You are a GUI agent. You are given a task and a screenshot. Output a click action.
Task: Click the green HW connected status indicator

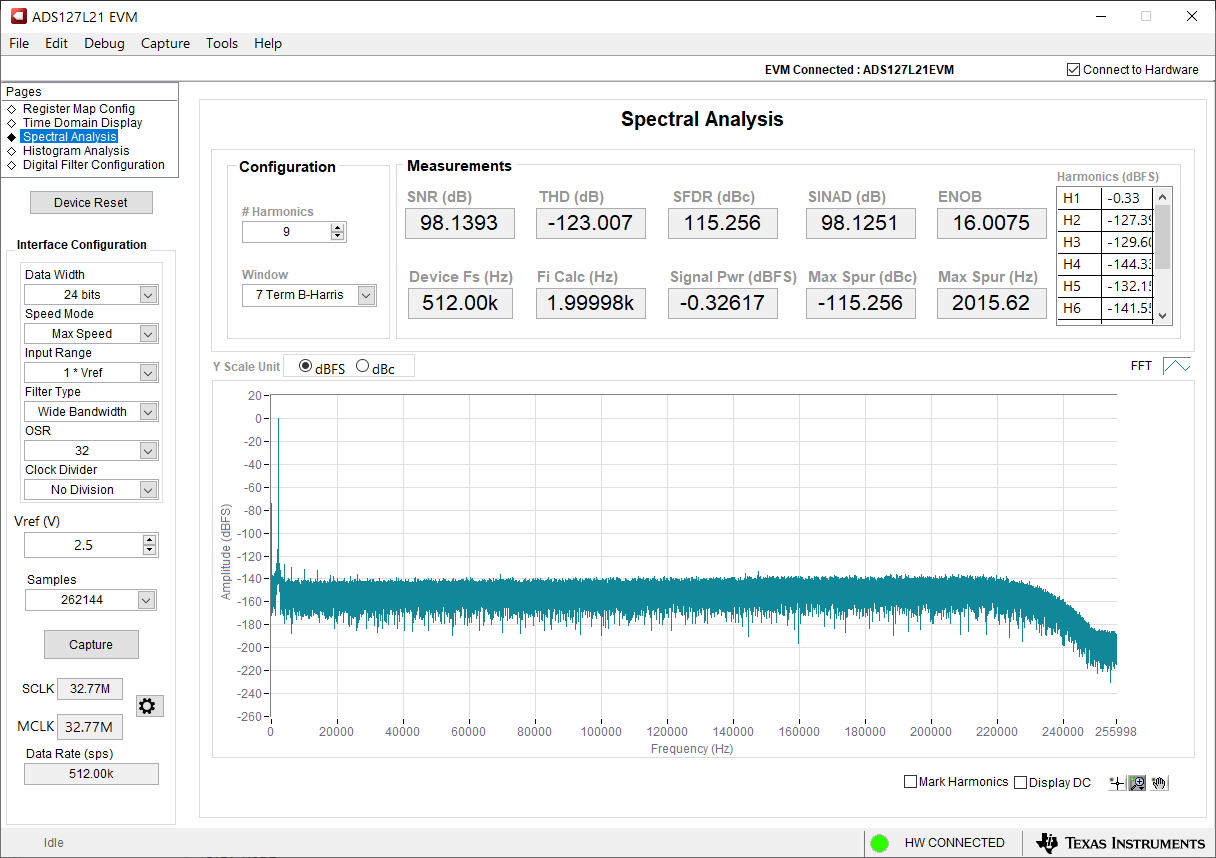[879, 843]
